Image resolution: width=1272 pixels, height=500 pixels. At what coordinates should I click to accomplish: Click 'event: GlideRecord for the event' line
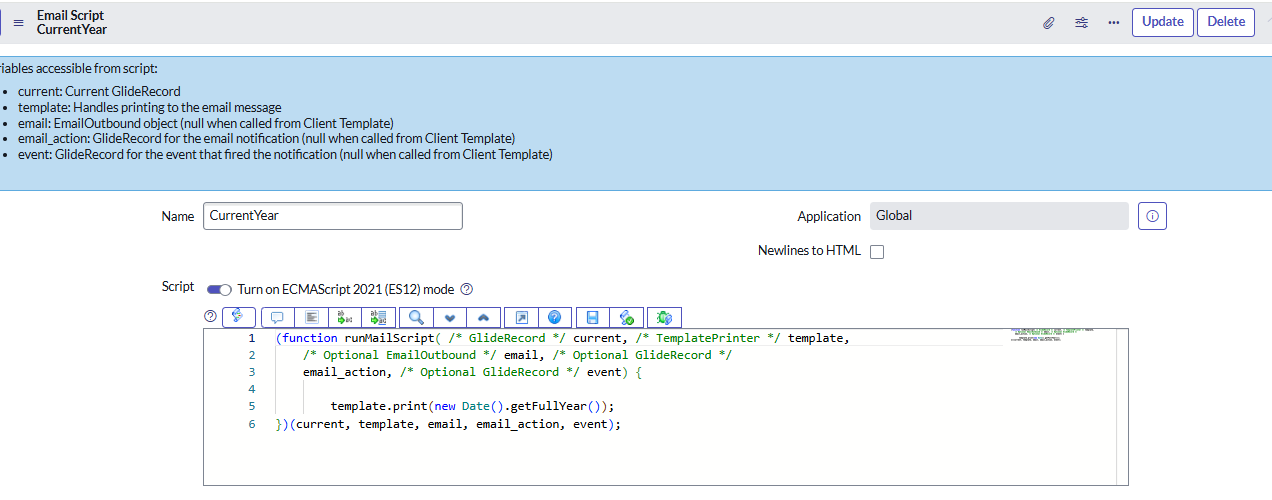pyautogui.click(x=285, y=154)
